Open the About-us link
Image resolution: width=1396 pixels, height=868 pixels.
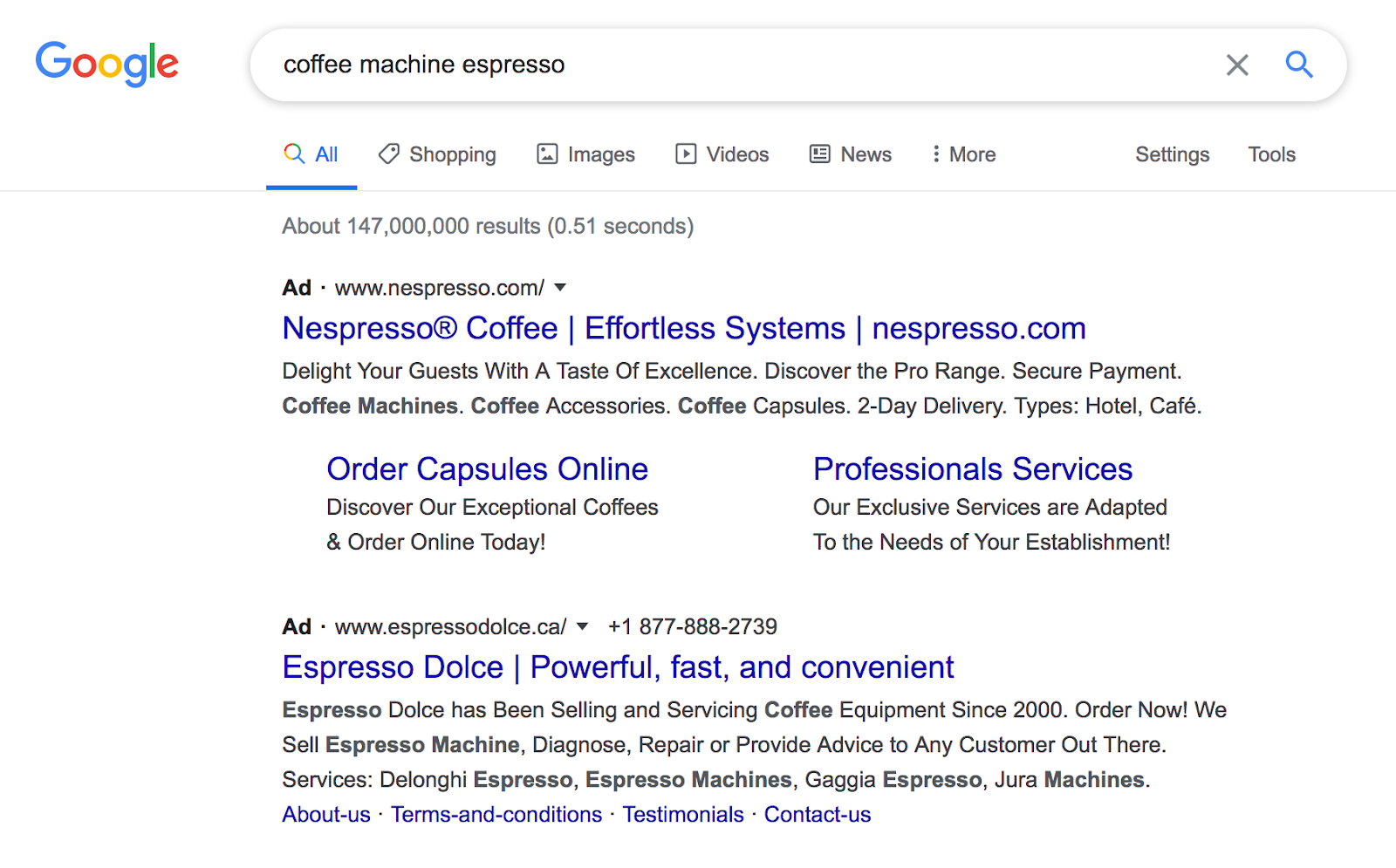pyautogui.click(x=326, y=814)
